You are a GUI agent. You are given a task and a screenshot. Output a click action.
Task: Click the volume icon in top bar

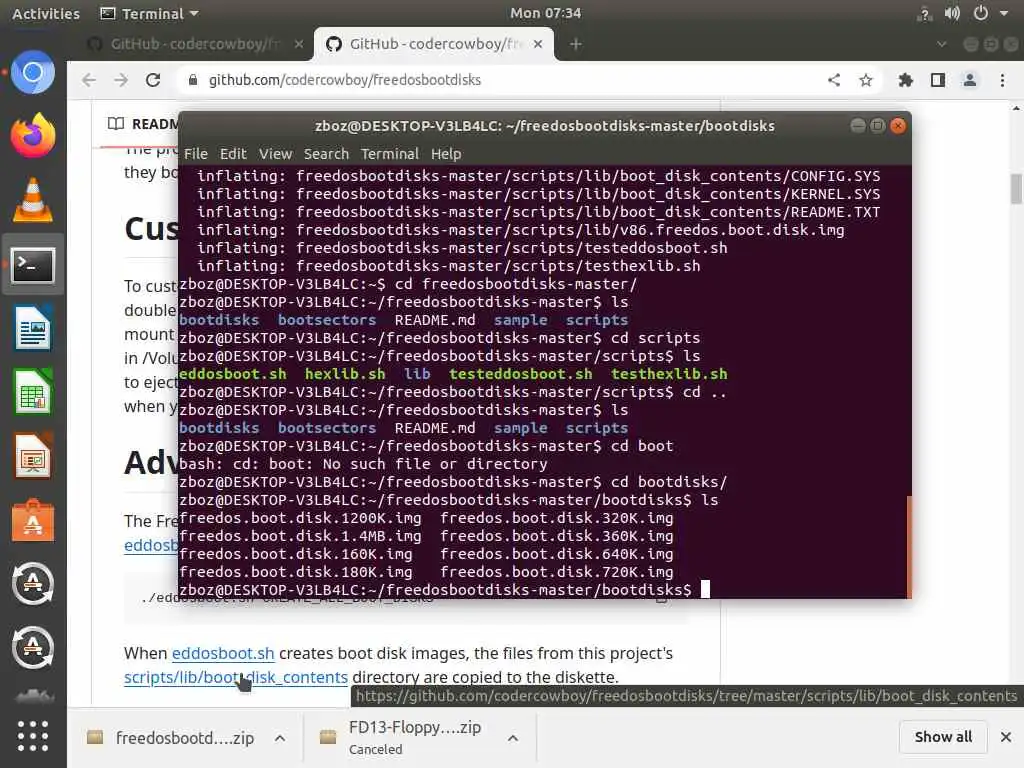[x=952, y=13]
